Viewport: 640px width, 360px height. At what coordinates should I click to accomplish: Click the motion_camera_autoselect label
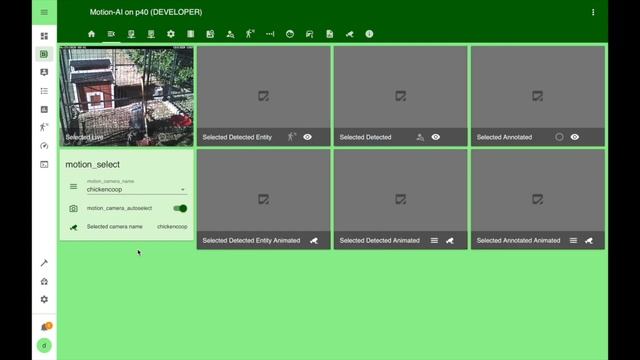point(119,208)
